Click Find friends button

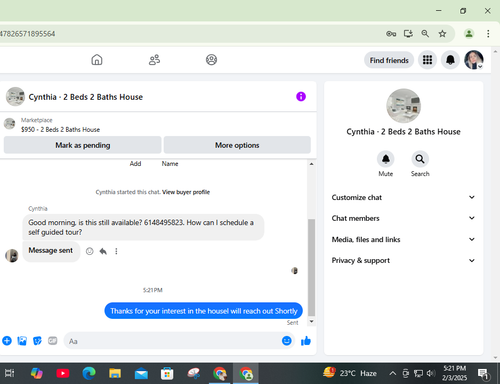(x=389, y=60)
